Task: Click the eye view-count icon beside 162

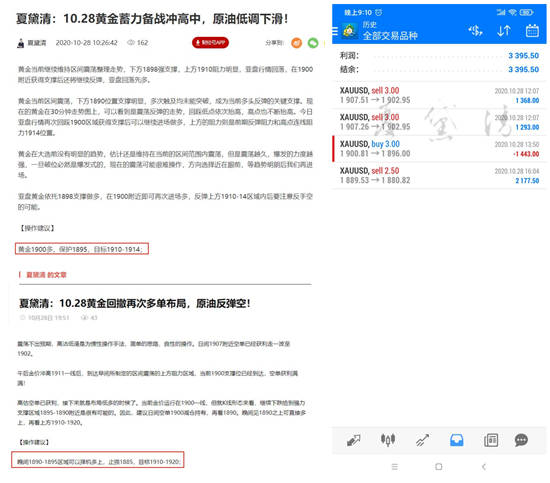Action: point(131,43)
